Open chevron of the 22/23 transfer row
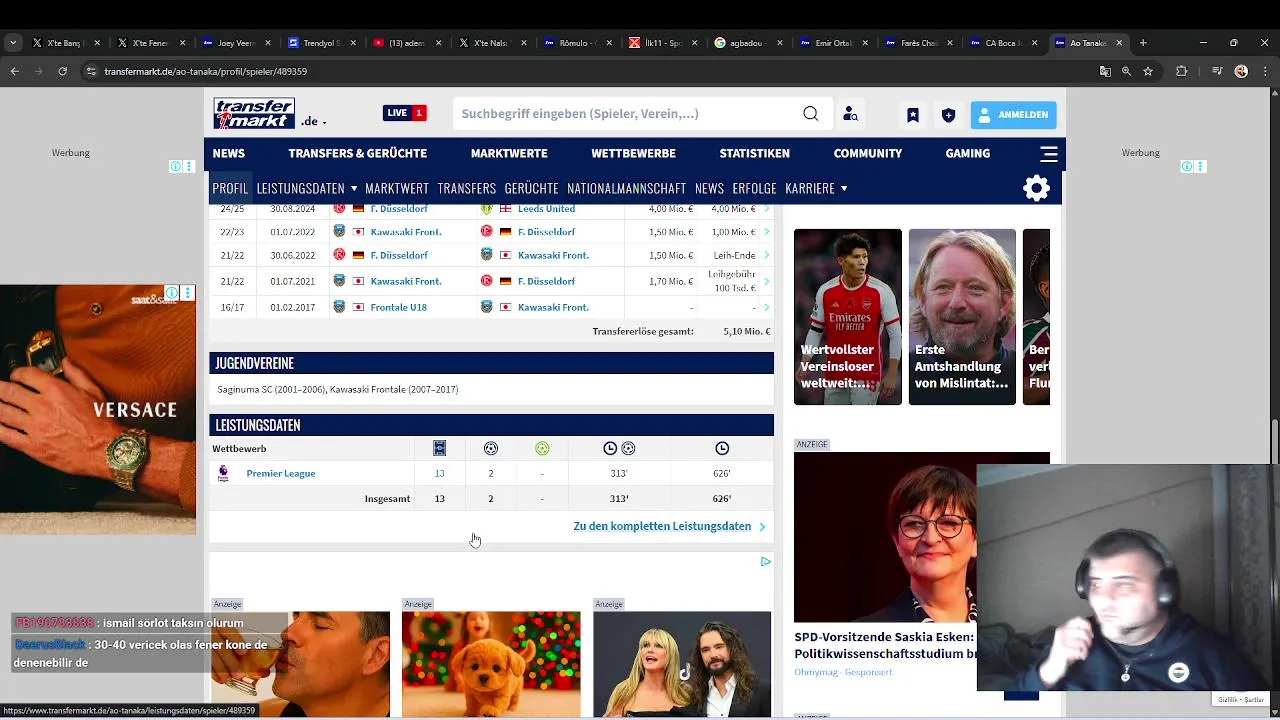 click(766, 232)
